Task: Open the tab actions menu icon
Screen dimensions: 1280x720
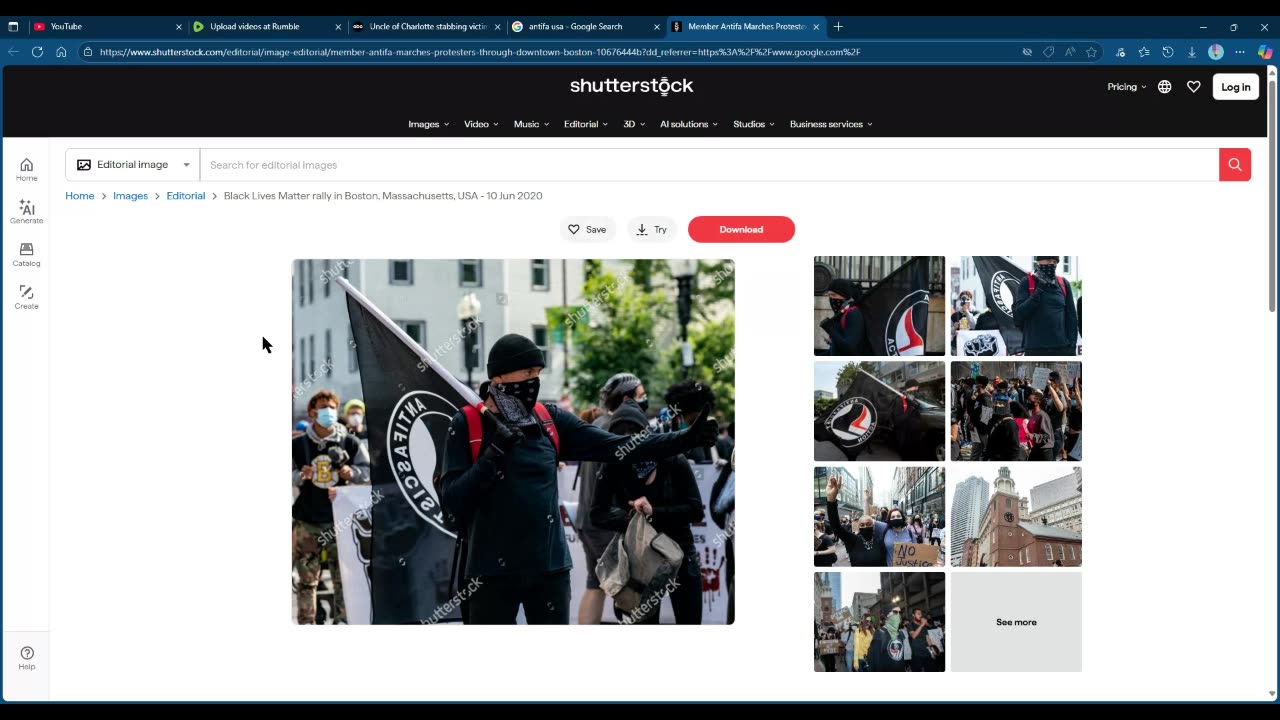Action: tap(13, 27)
